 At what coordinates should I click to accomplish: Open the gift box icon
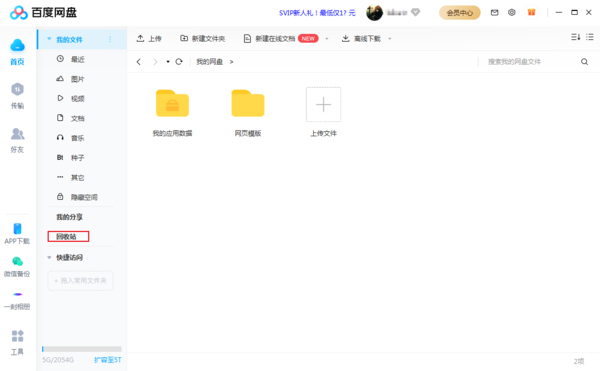[x=531, y=12]
